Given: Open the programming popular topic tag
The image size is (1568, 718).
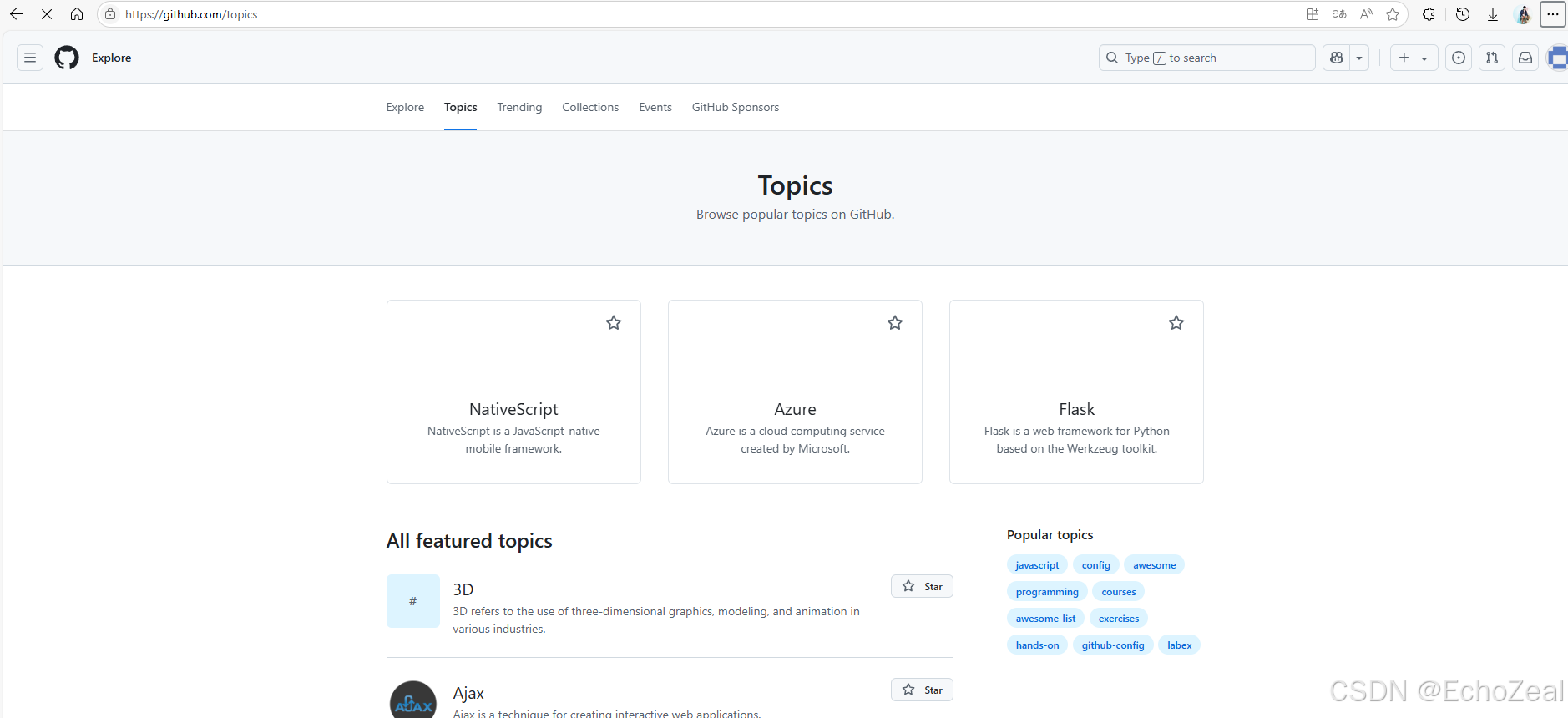Looking at the screenshot, I should (x=1047, y=592).
